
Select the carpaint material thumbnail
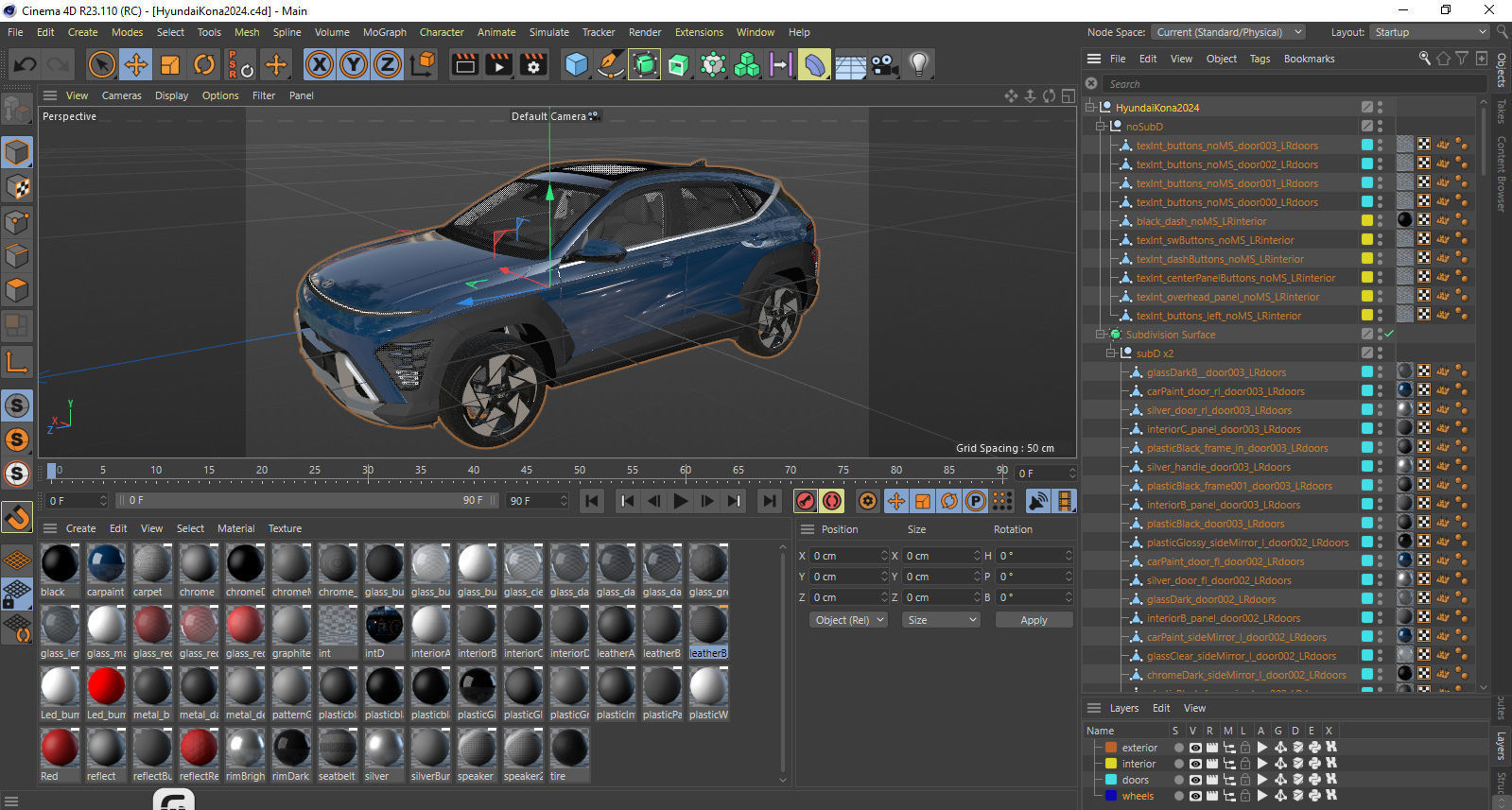[106, 564]
